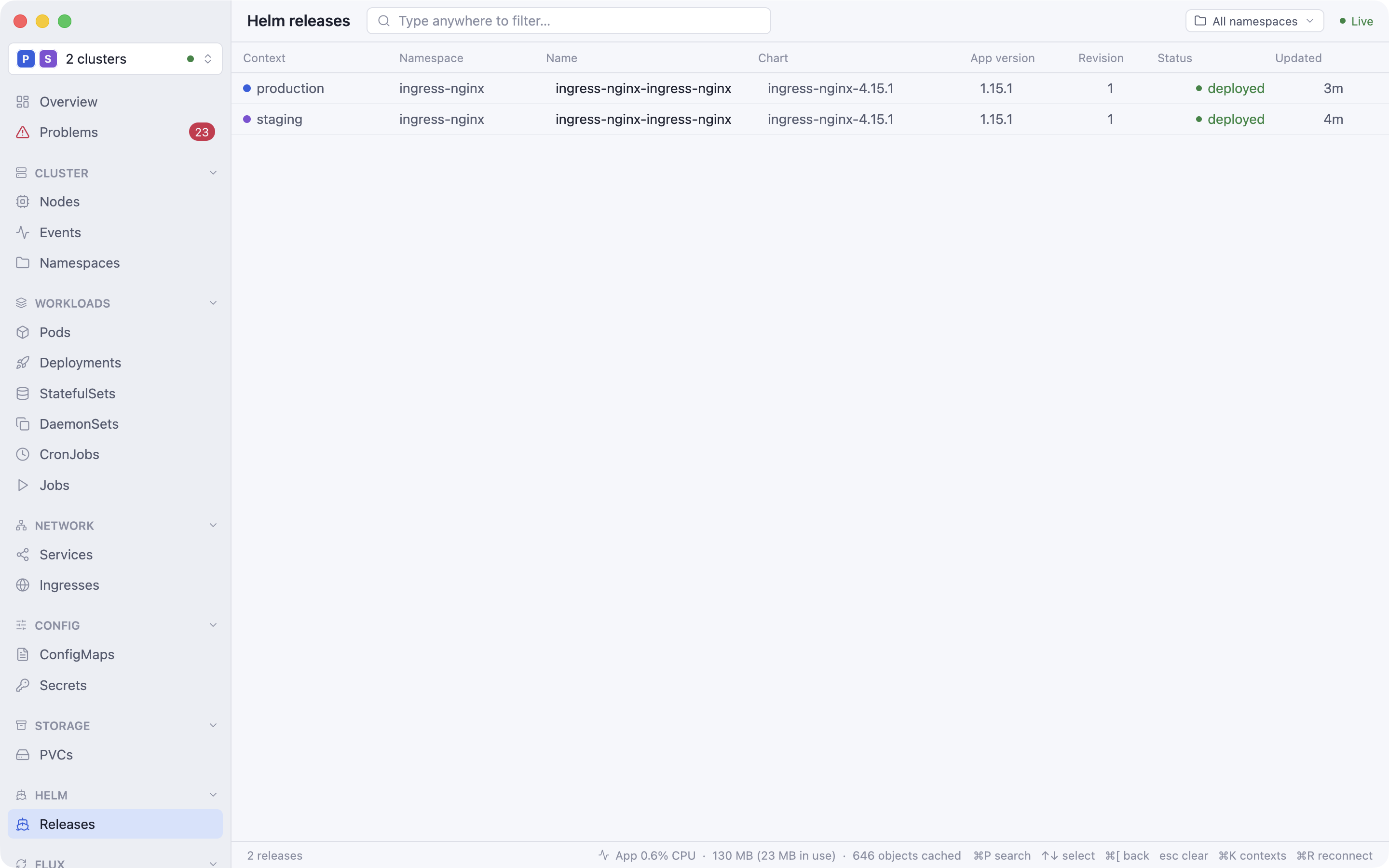Toggle the Live updates indicator

tap(1356, 21)
